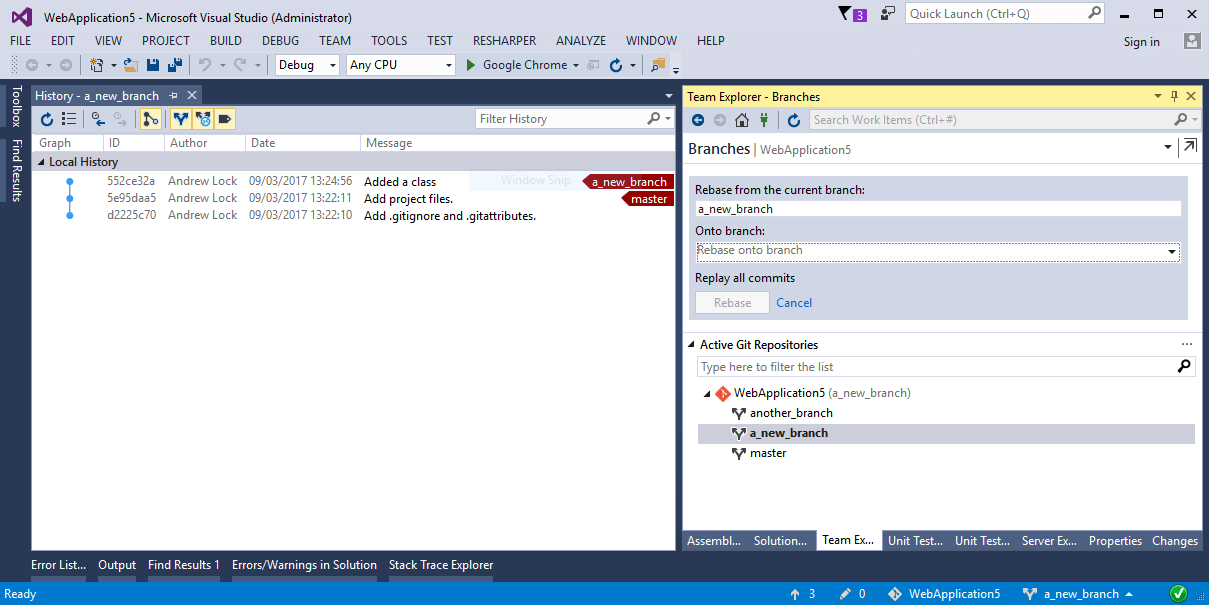Image resolution: width=1209 pixels, height=605 pixels.
Task: Select the green Connect plug icon
Action: (x=763, y=119)
